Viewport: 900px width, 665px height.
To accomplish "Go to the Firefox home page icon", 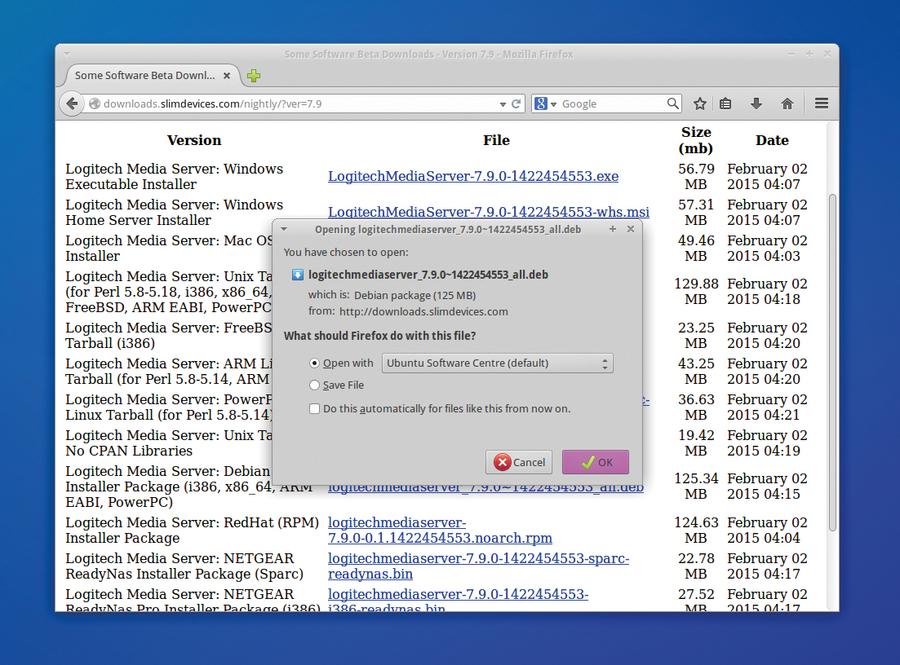I will click(x=787, y=104).
